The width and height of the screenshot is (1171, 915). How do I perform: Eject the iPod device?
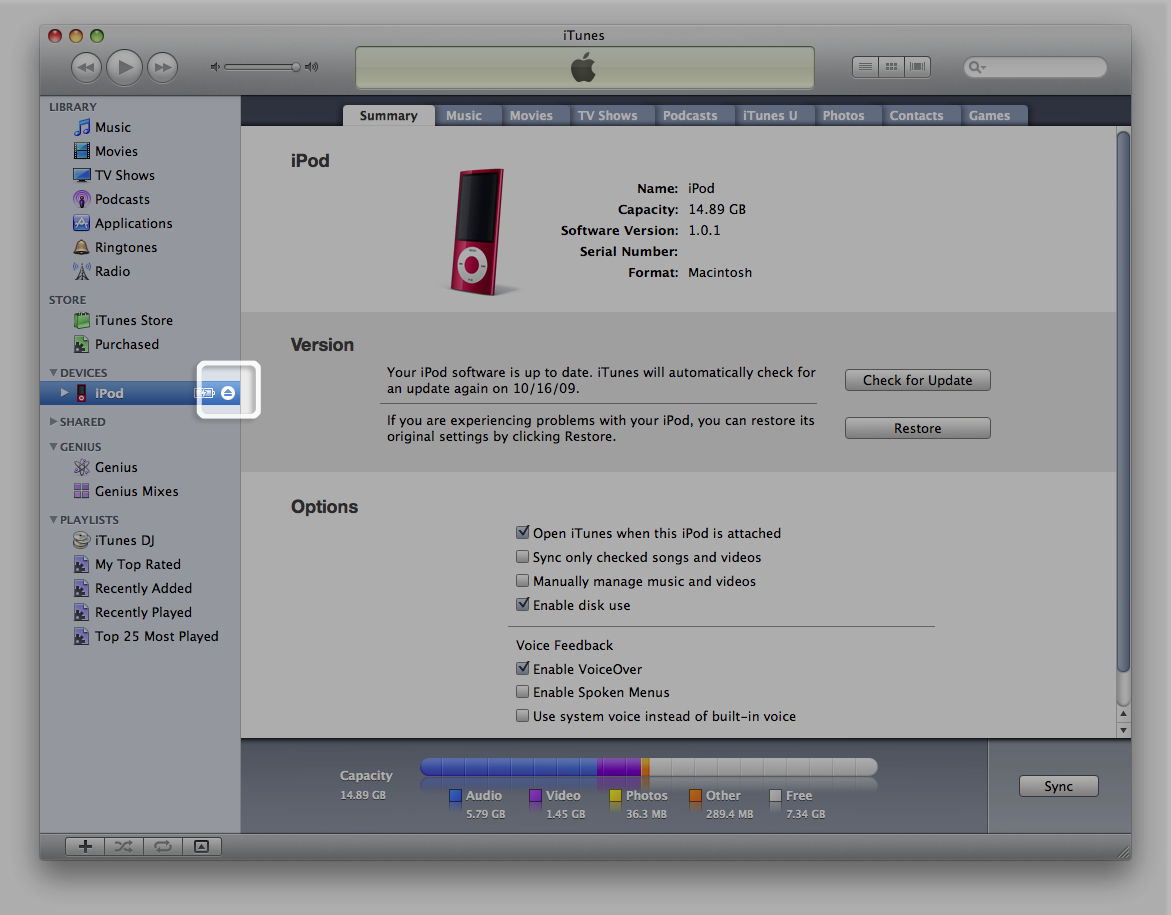click(228, 393)
